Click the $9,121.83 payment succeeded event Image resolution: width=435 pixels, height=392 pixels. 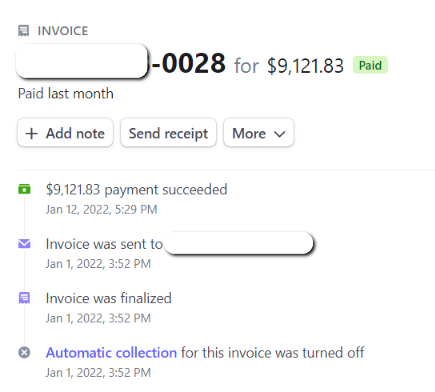coord(136,190)
